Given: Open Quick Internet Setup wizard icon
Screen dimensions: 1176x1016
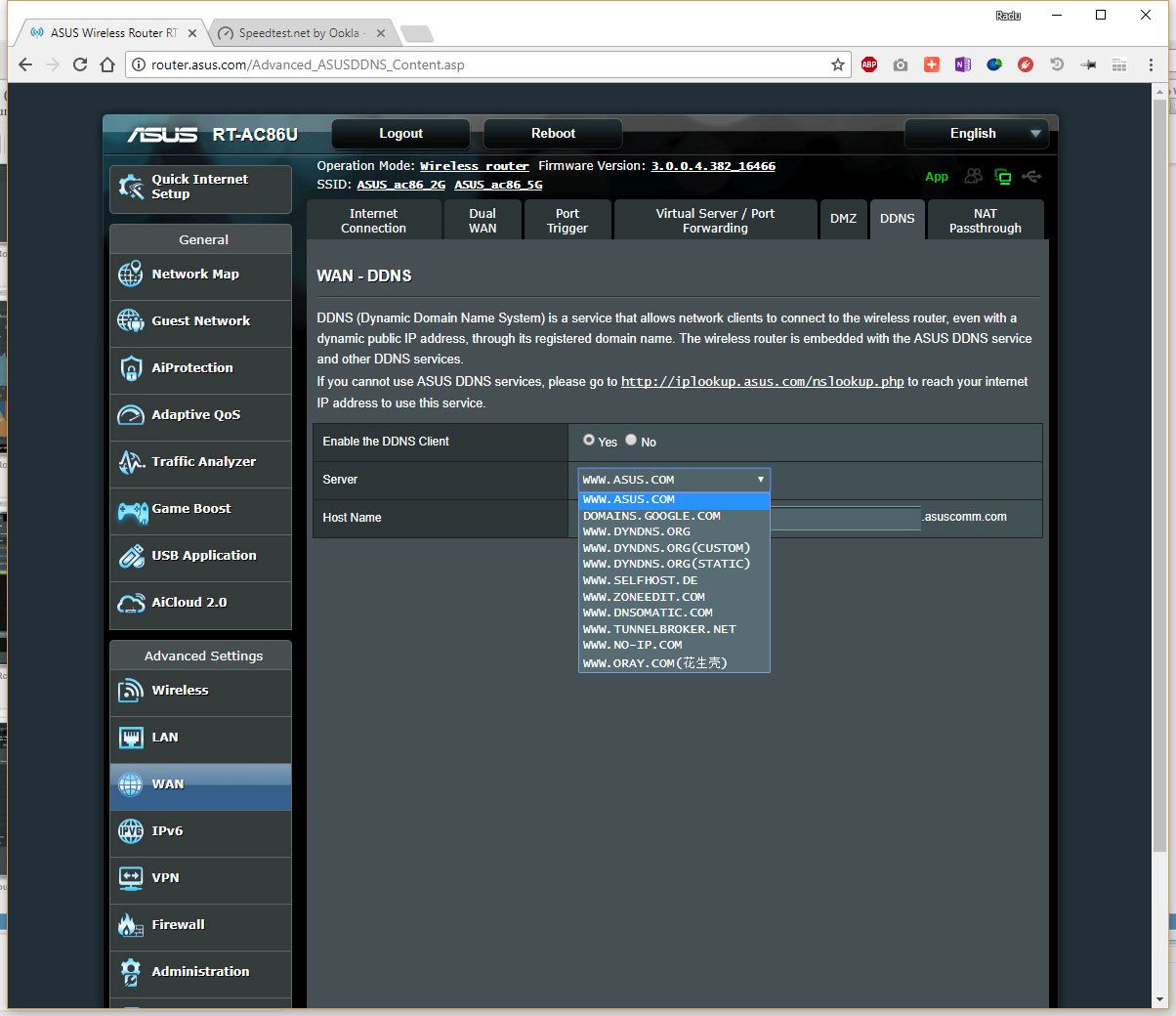Looking at the screenshot, I should click(131, 187).
